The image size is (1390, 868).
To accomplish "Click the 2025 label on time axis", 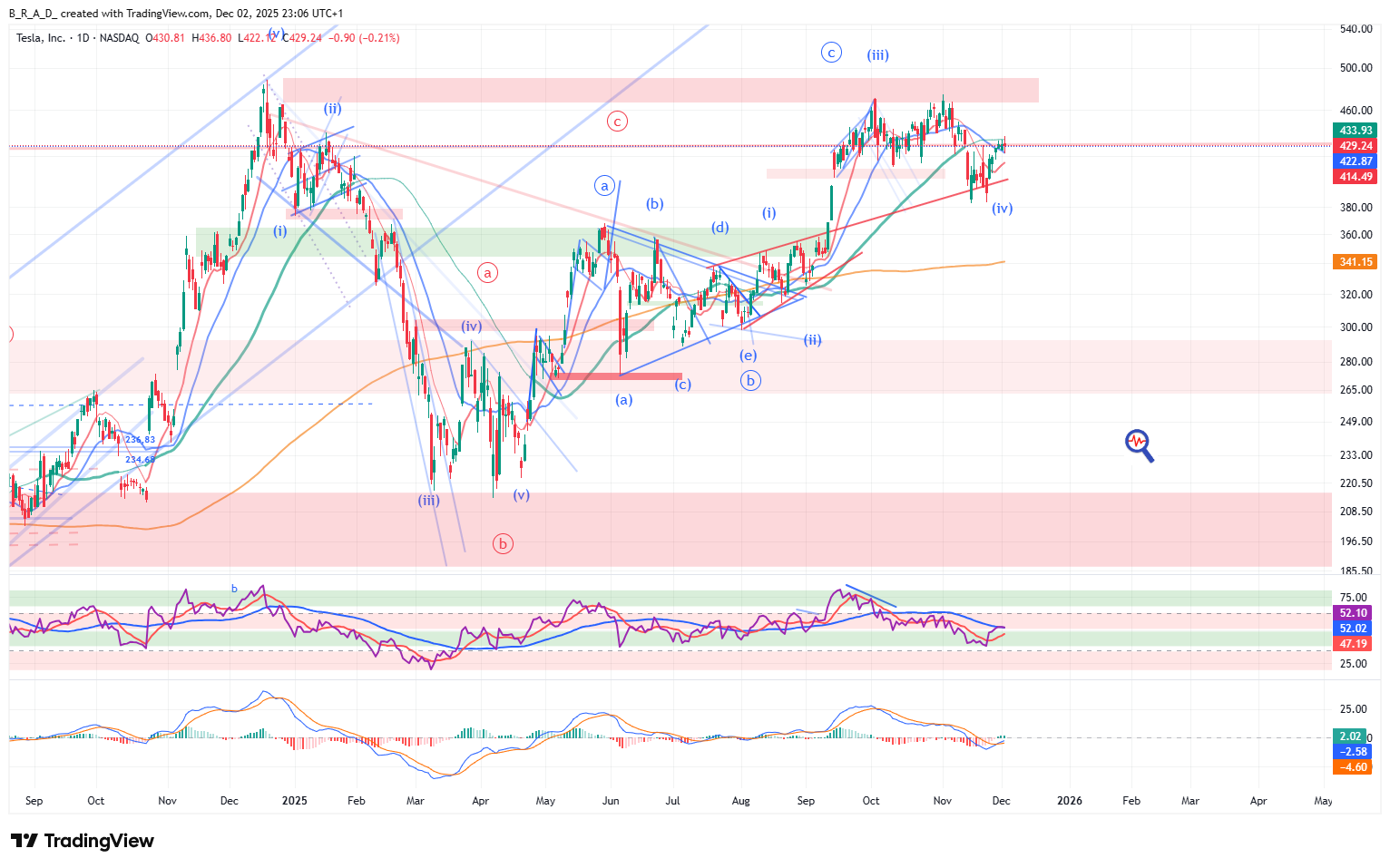I will click(294, 801).
